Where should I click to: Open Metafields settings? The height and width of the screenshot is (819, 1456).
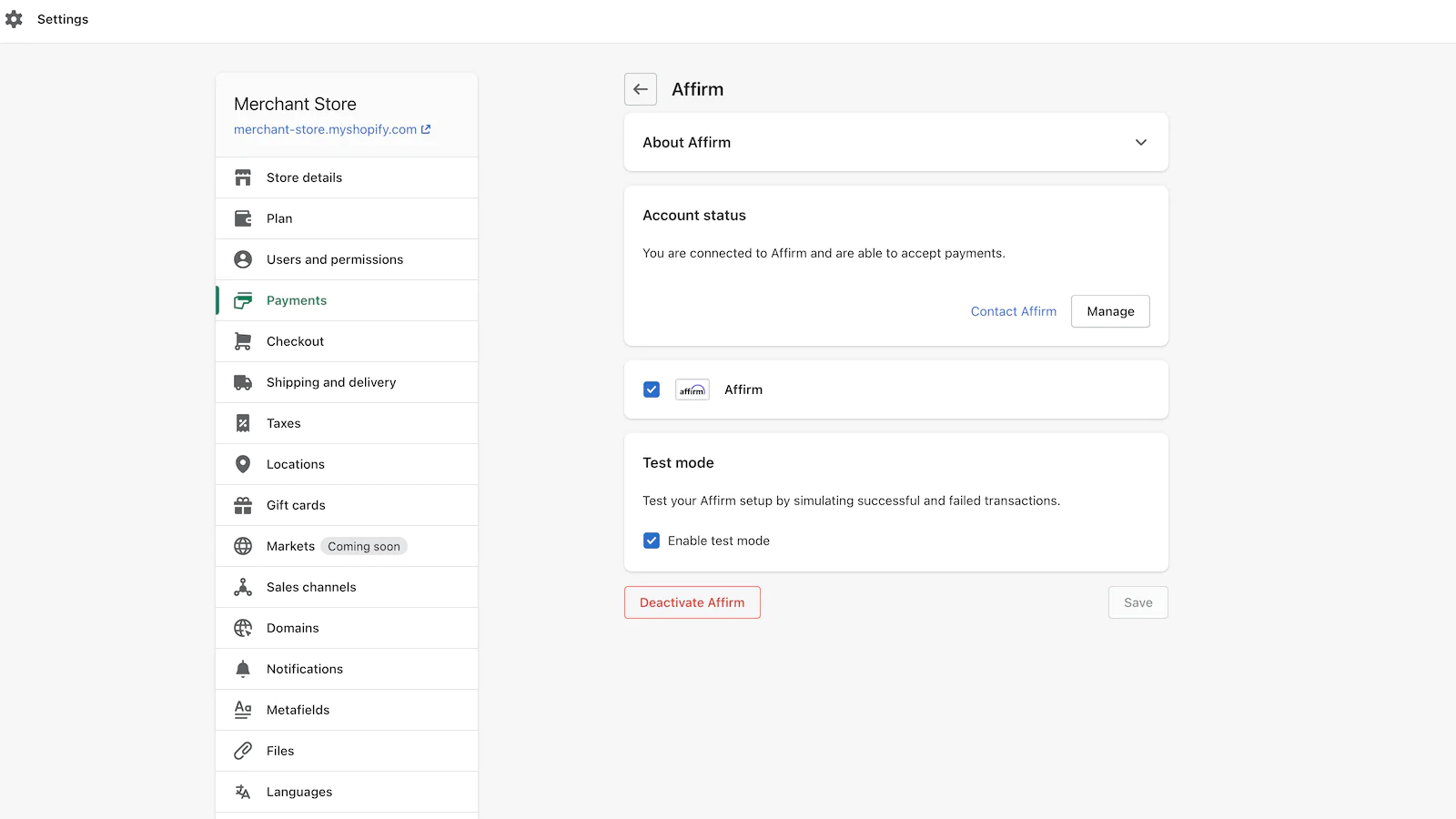(x=347, y=710)
